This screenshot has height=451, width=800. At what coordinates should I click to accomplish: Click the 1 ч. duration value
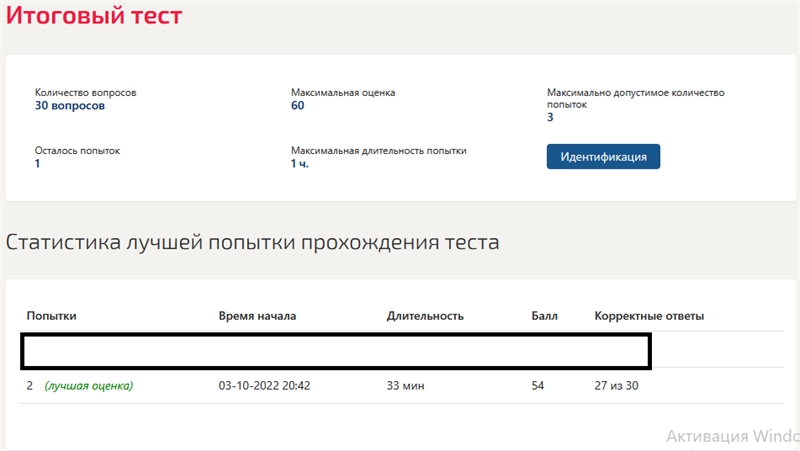click(299, 164)
